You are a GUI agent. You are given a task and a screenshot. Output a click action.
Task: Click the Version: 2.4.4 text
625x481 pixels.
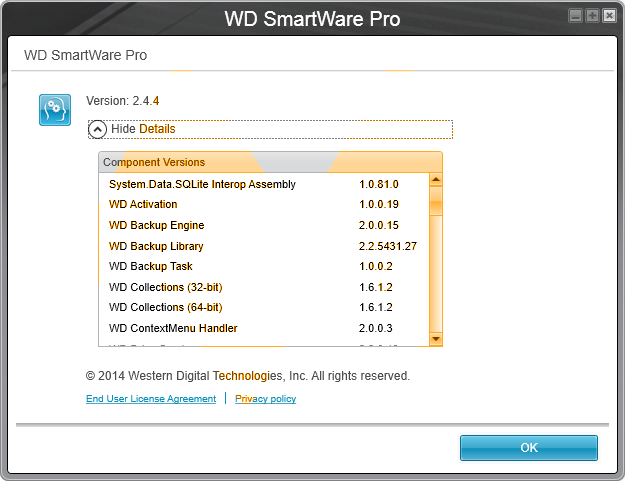[x=123, y=101]
